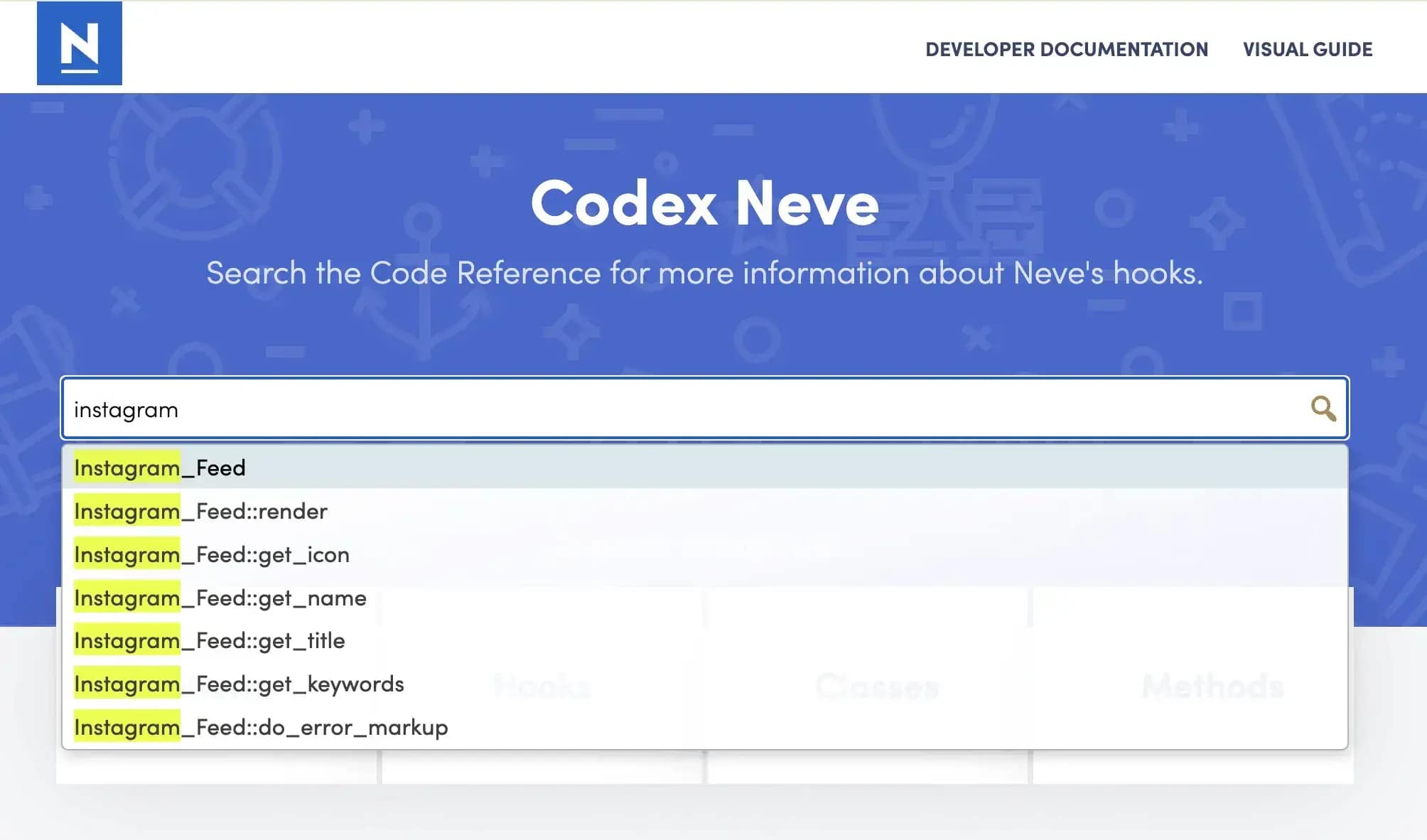Screen dimensions: 1427x840
Task: Open the Instagram_Feed::get_keywords suggestion
Action: 705,684
